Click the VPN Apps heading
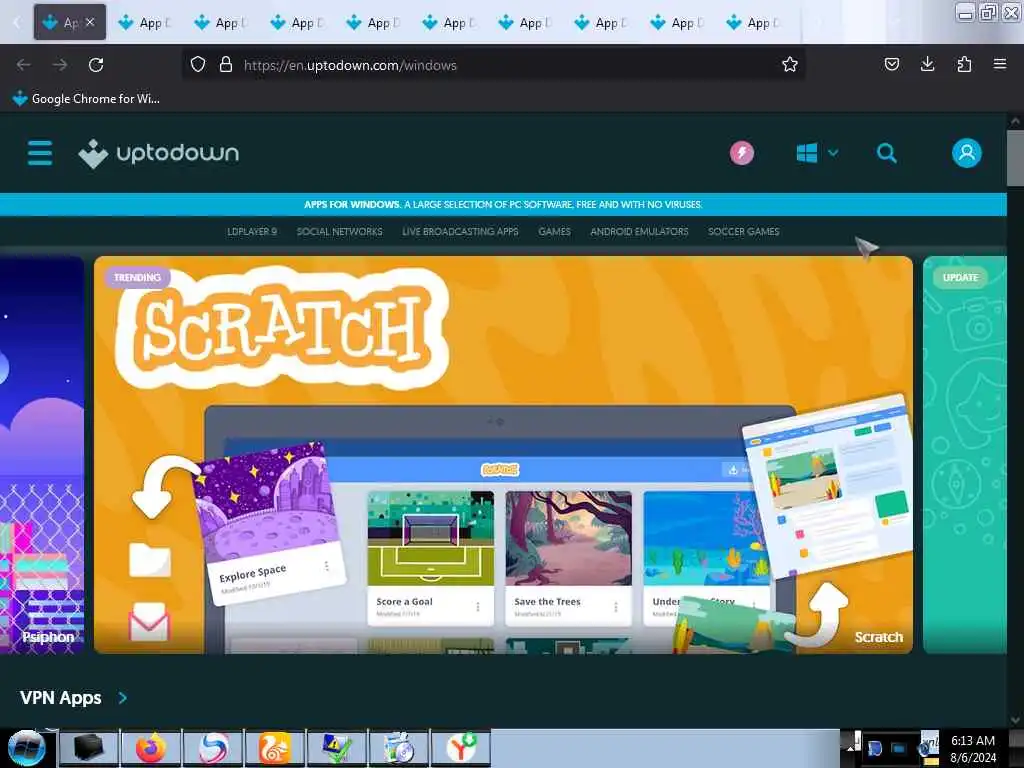The height and width of the screenshot is (768, 1024). (61, 698)
